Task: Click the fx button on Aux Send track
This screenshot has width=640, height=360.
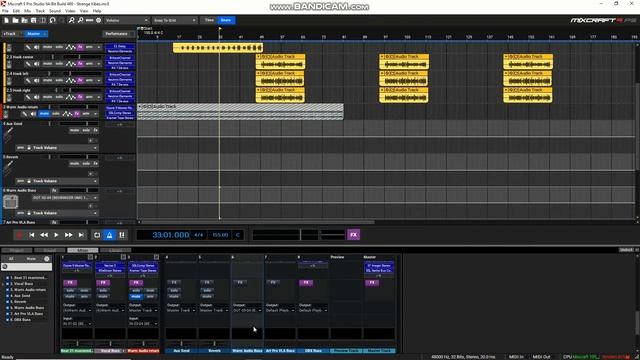Action: [96, 130]
